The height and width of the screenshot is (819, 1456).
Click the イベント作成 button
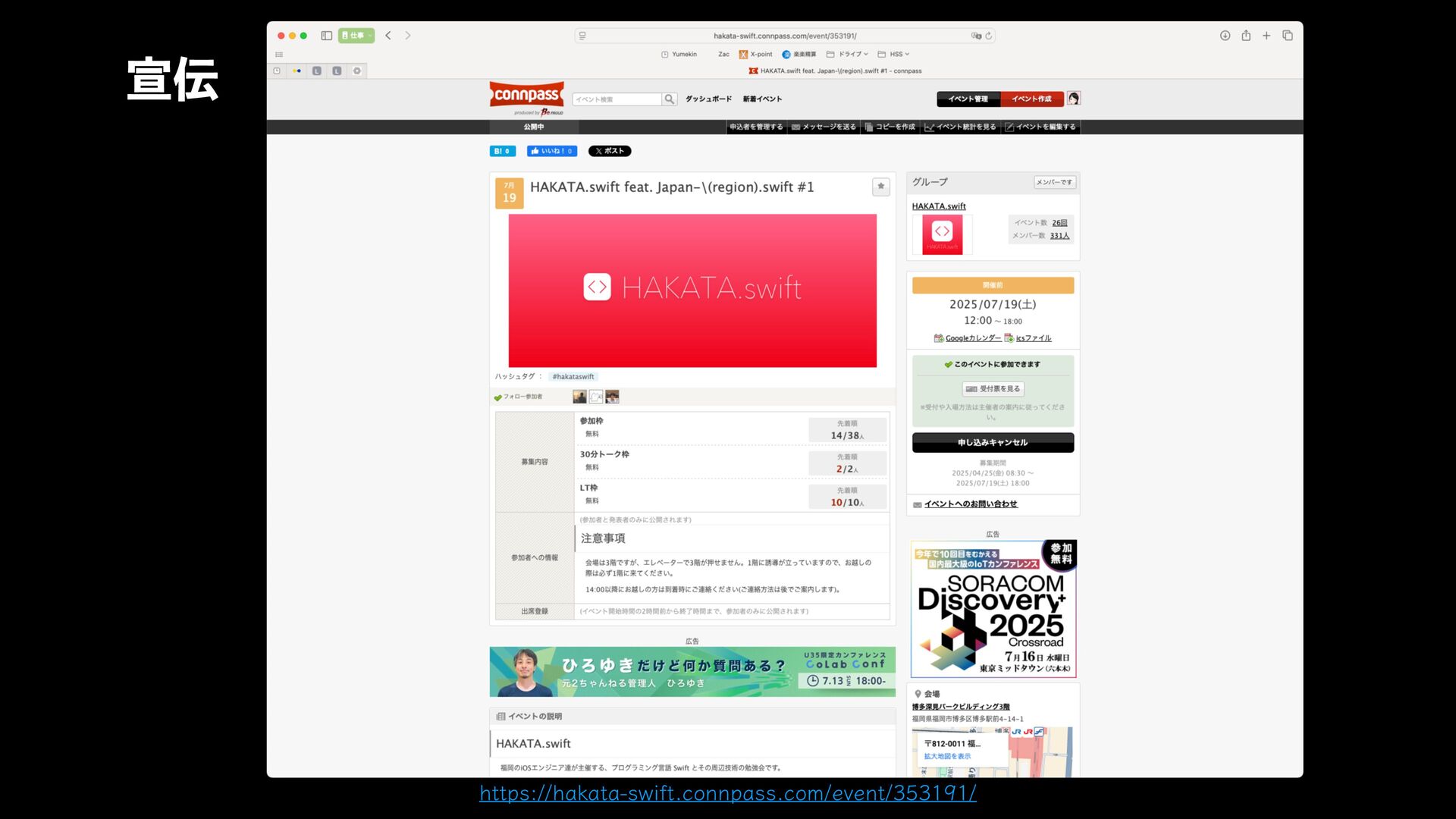click(1032, 99)
